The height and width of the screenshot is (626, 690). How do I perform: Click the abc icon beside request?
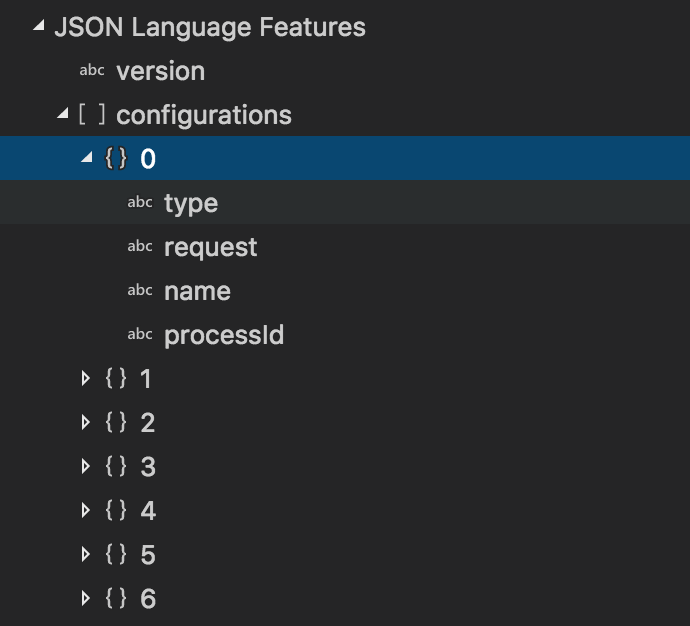(x=140, y=246)
